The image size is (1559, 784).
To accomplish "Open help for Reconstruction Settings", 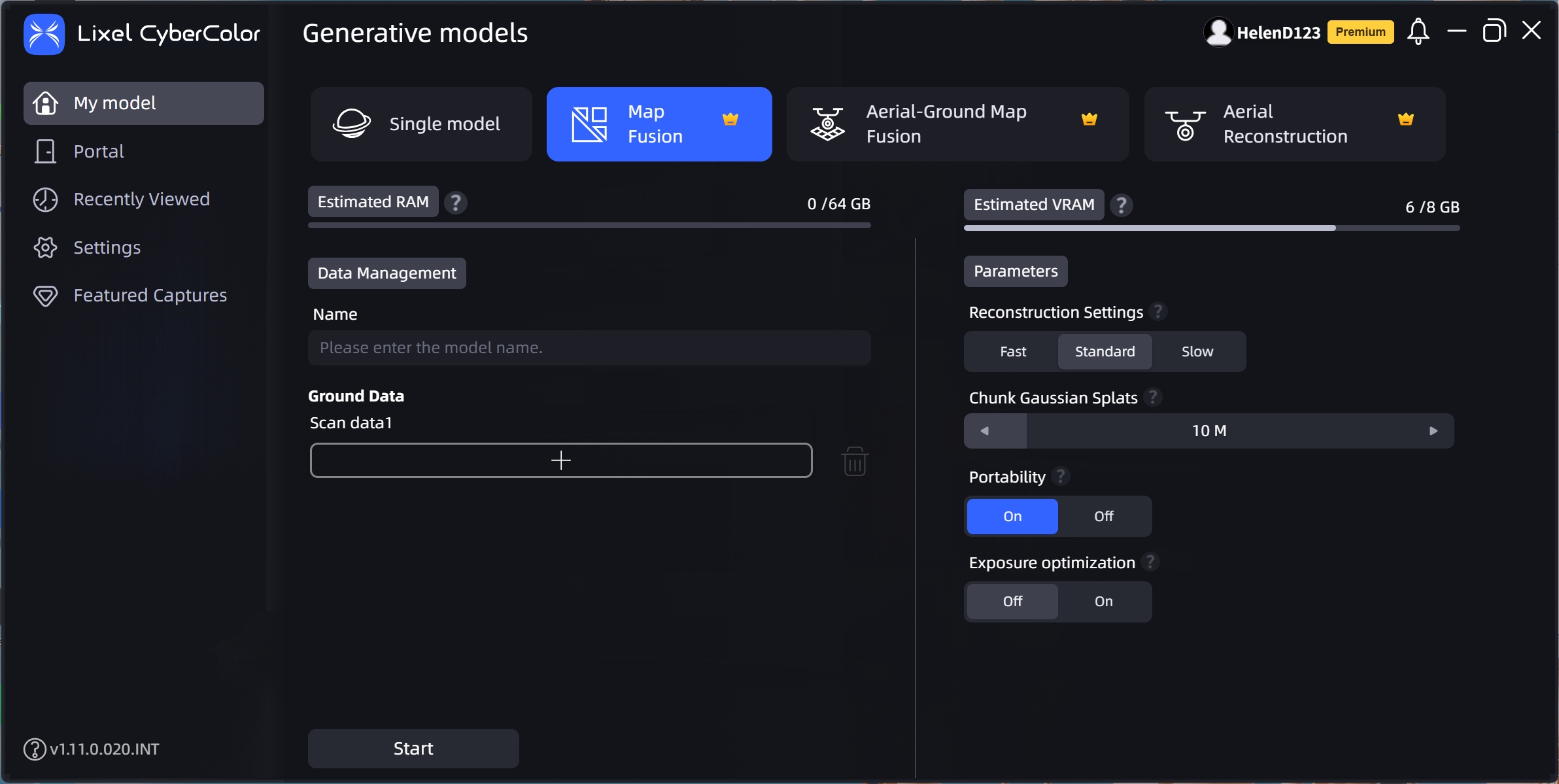I will coord(1158,311).
